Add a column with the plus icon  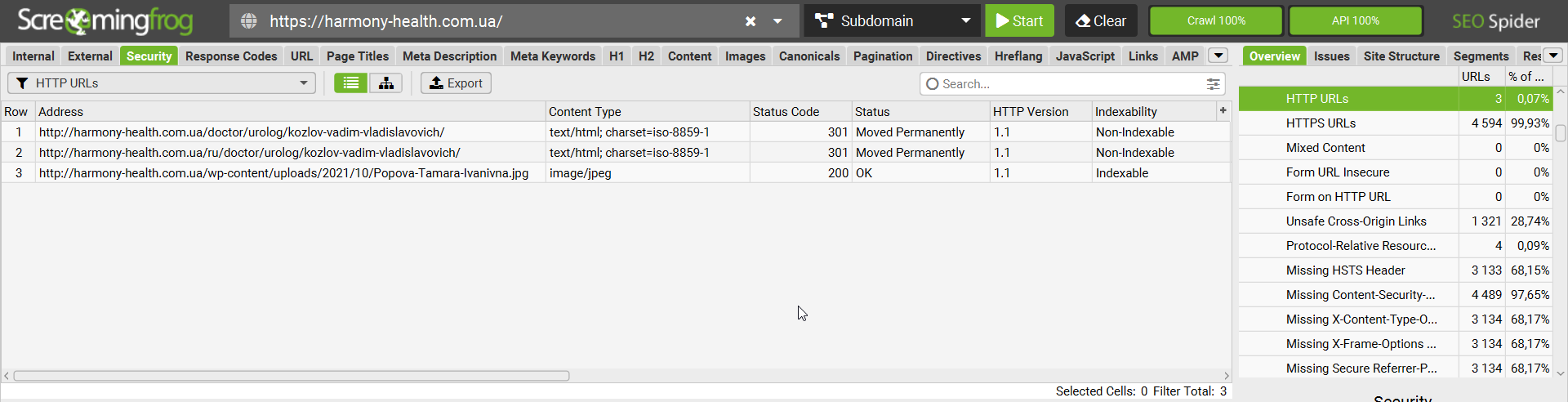click(x=1223, y=110)
